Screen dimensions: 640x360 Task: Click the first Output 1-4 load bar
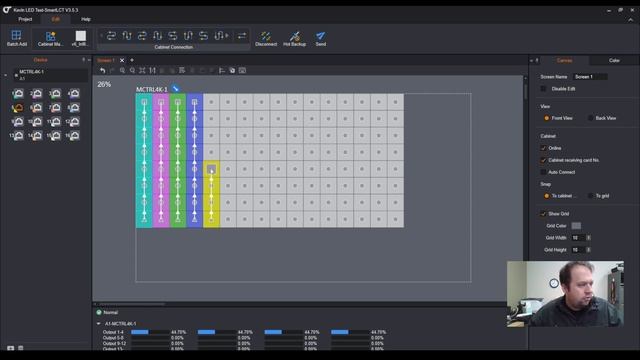[150, 332]
